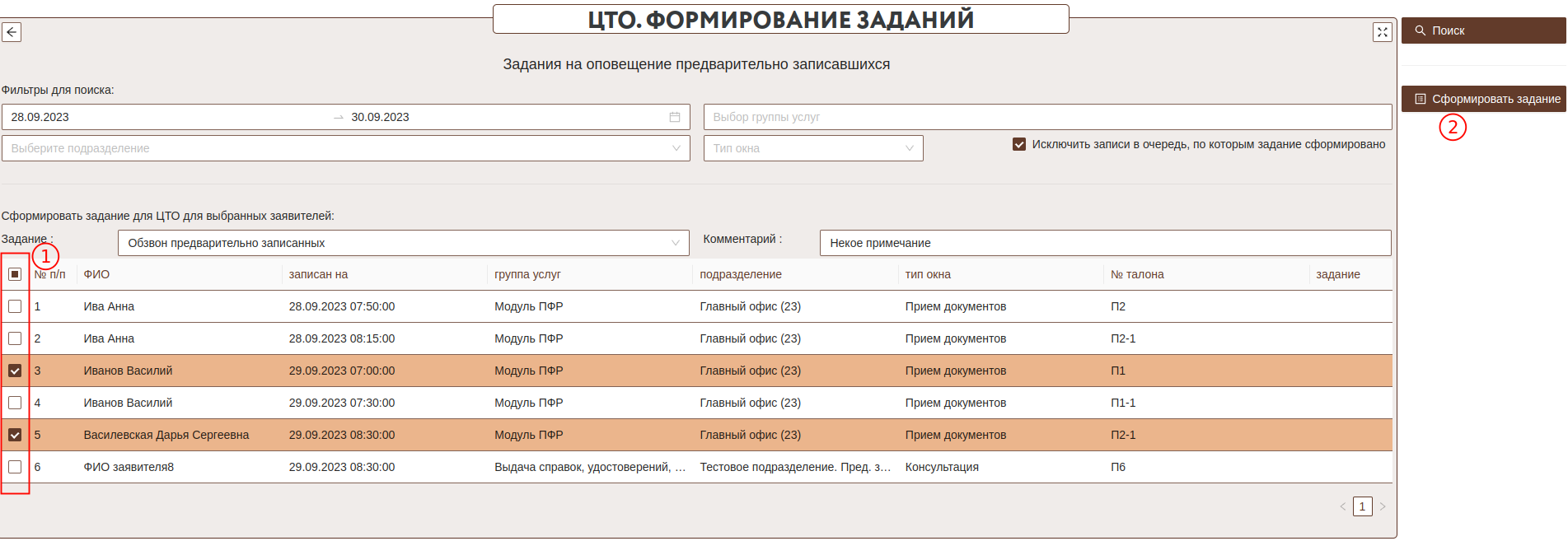Image resolution: width=1568 pixels, height=541 pixels.
Task: Check the row 1 Ива Анна checkbox
Action: [15, 306]
